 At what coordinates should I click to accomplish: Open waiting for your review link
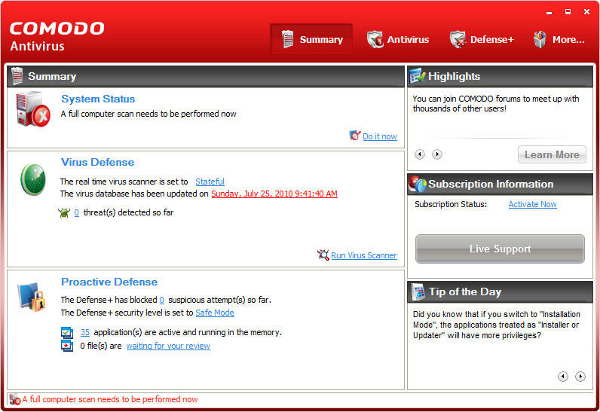[x=168, y=346]
